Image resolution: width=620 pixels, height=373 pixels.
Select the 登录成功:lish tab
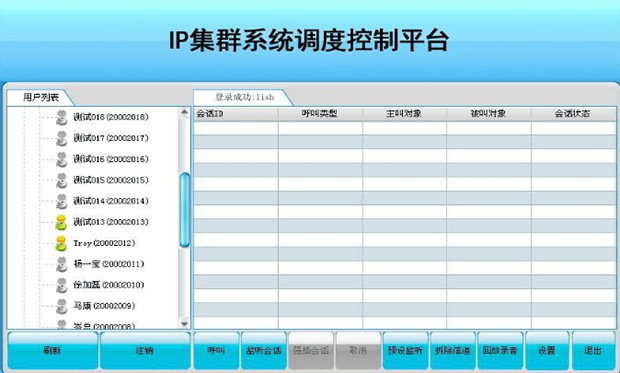[x=244, y=97]
